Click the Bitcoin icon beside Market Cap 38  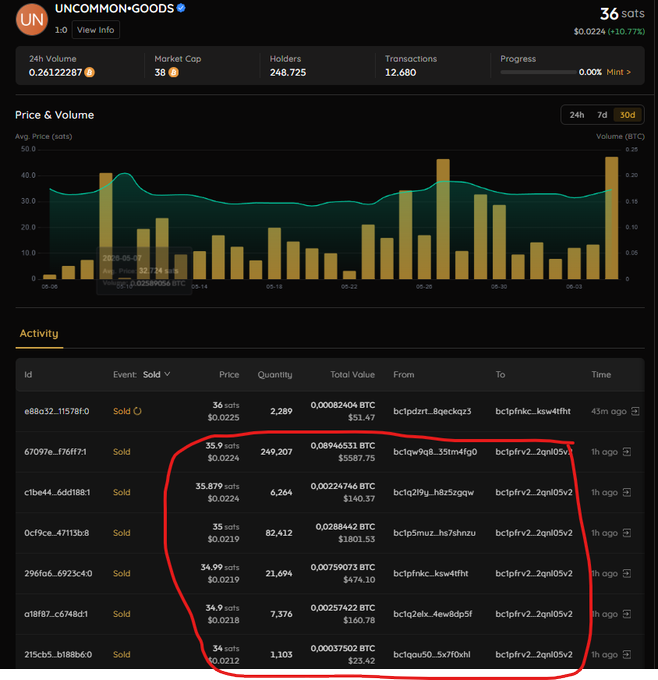click(174, 72)
